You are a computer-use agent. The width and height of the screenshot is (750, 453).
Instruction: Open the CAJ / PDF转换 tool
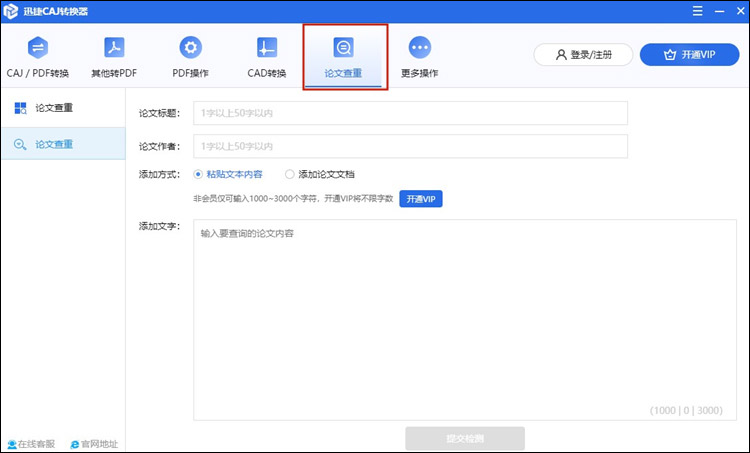pos(38,56)
